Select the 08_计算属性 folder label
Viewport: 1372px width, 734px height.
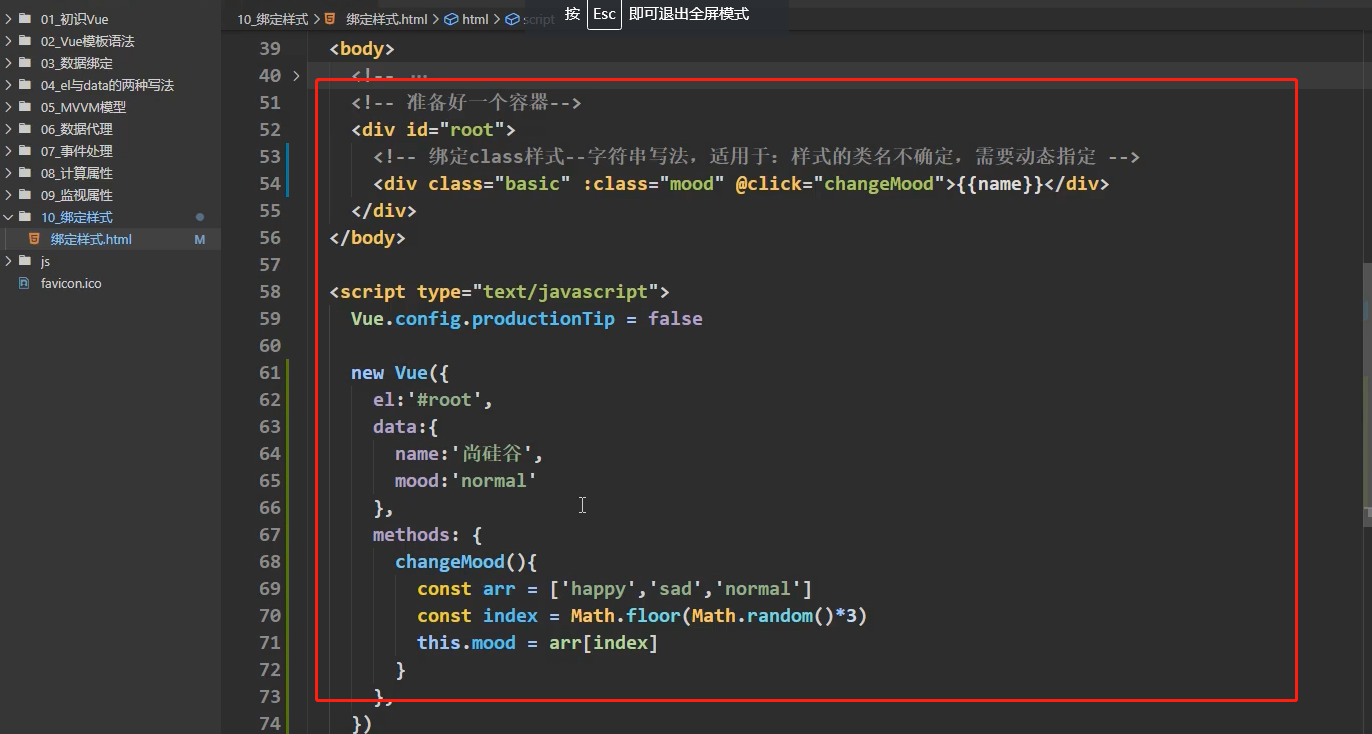click(77, 173)
